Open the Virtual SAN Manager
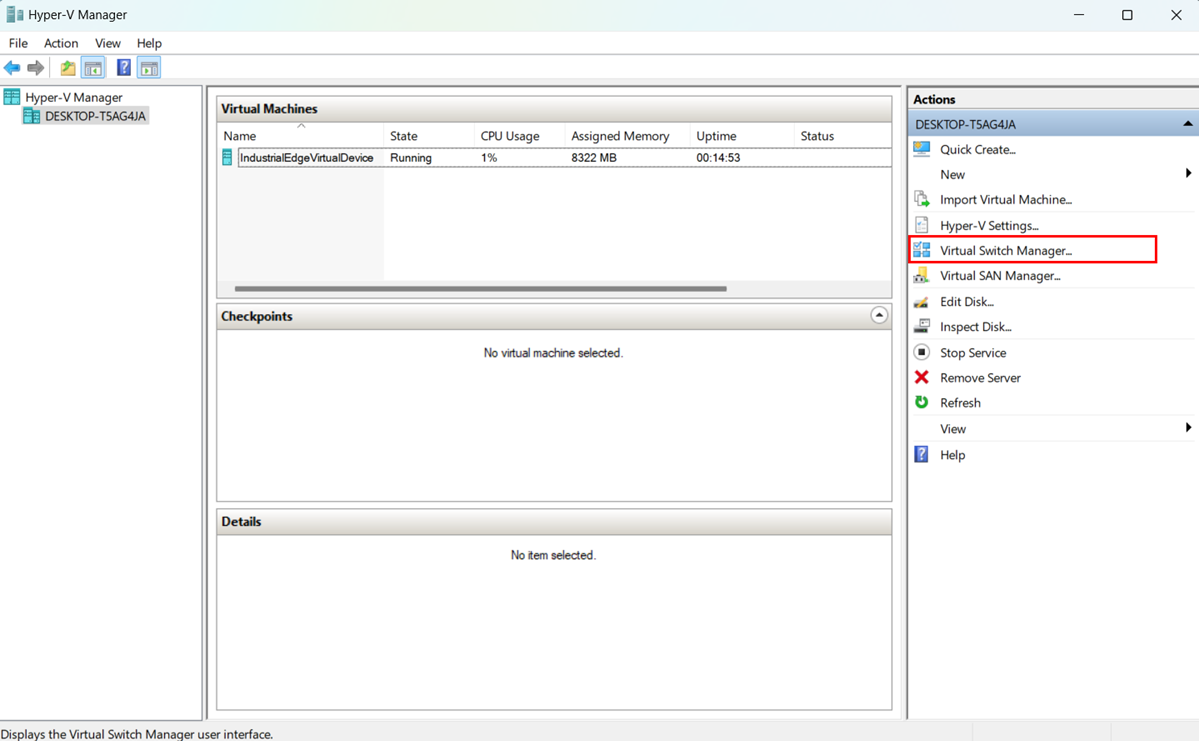 1002,275
